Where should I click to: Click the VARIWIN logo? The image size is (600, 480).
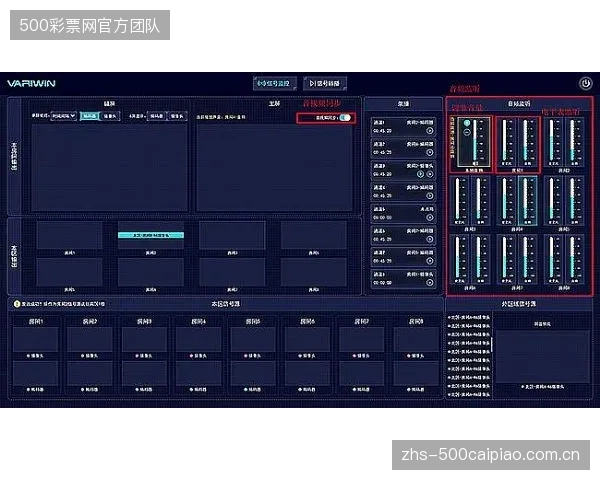(31, 83)
